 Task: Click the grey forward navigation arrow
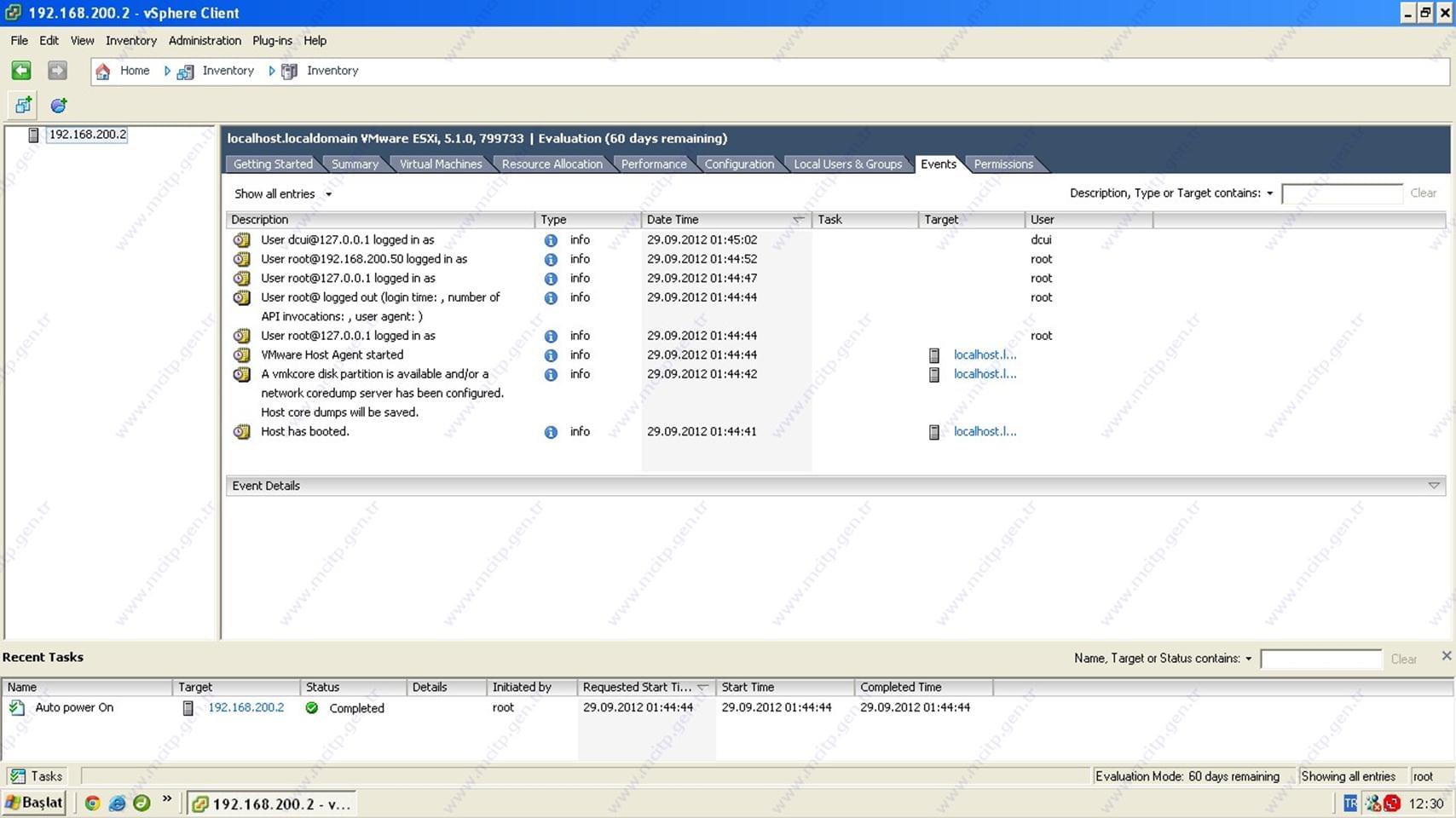57,71
